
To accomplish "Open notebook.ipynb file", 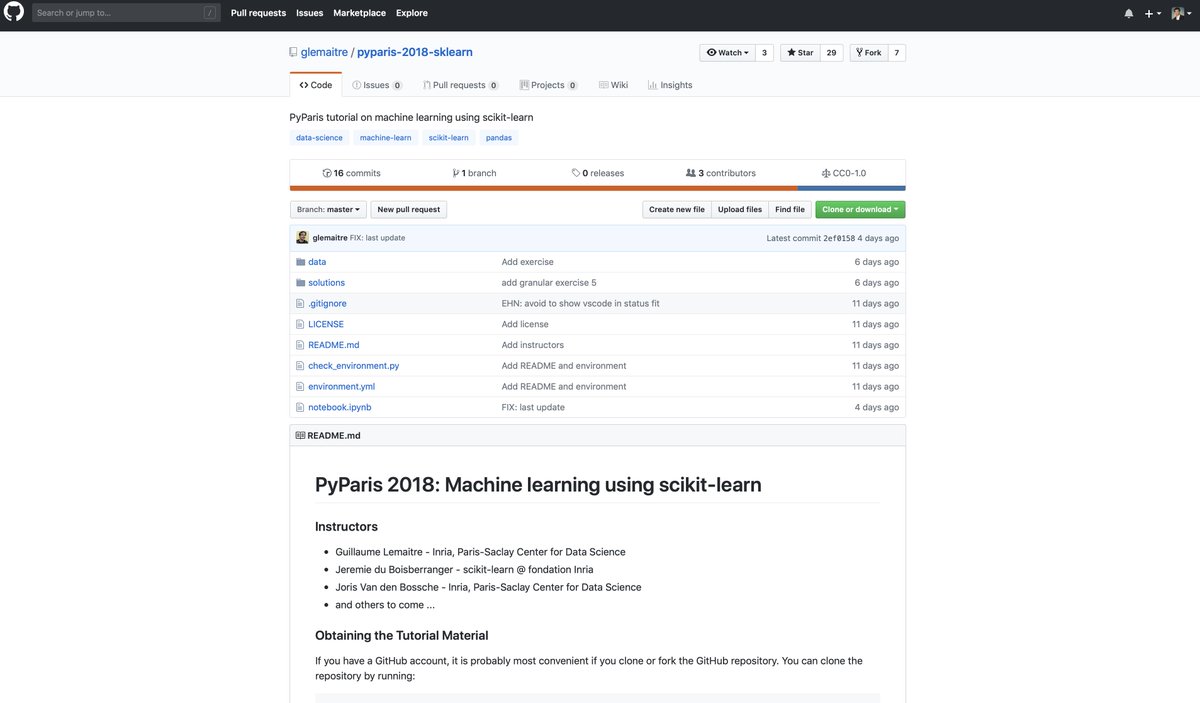I will (x=340, y=407).
